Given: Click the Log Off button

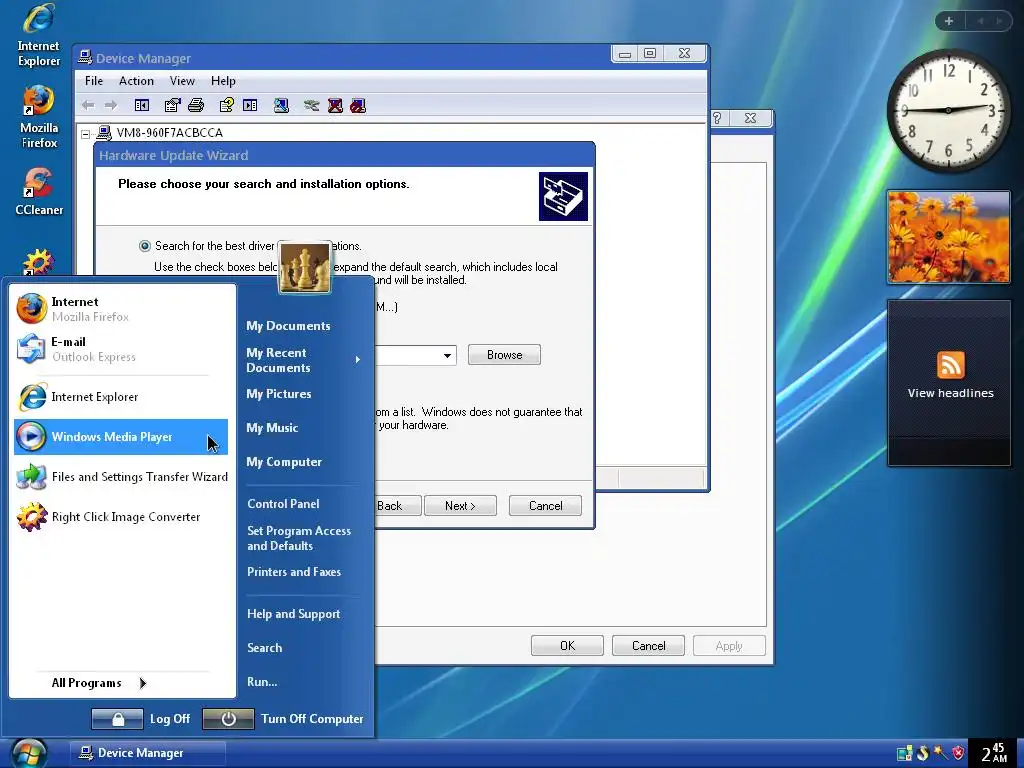Looking at the screenshot, I should click(118, 719).
